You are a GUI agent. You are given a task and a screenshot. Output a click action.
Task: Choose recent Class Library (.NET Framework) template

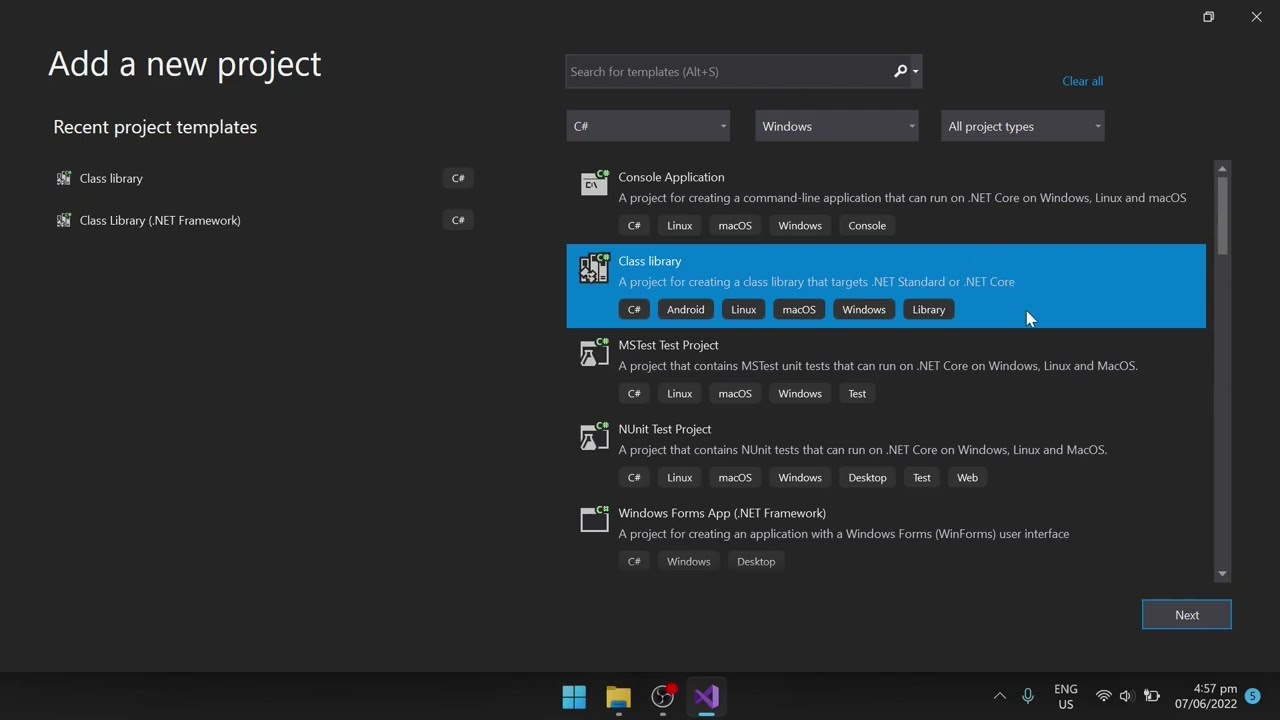click(264, 220)
